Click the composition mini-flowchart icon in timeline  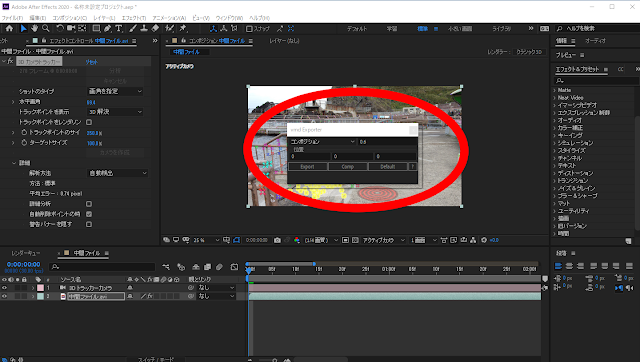tap(166, 267)
